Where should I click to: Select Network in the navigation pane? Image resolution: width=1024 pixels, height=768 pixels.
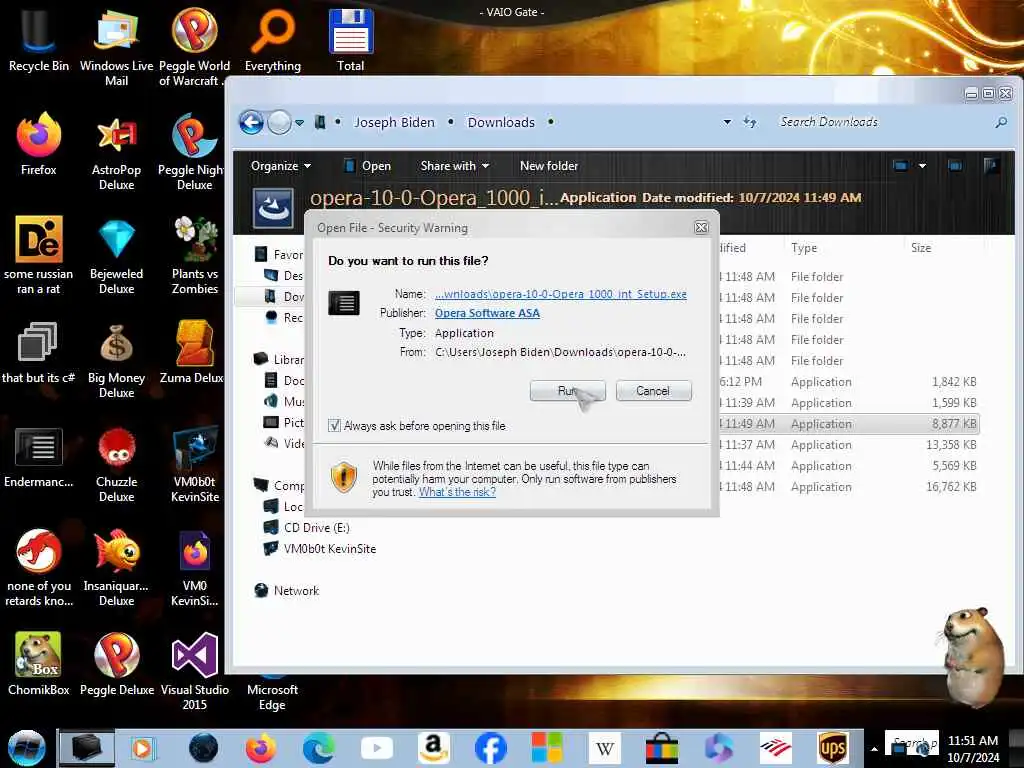pos(296,590)
